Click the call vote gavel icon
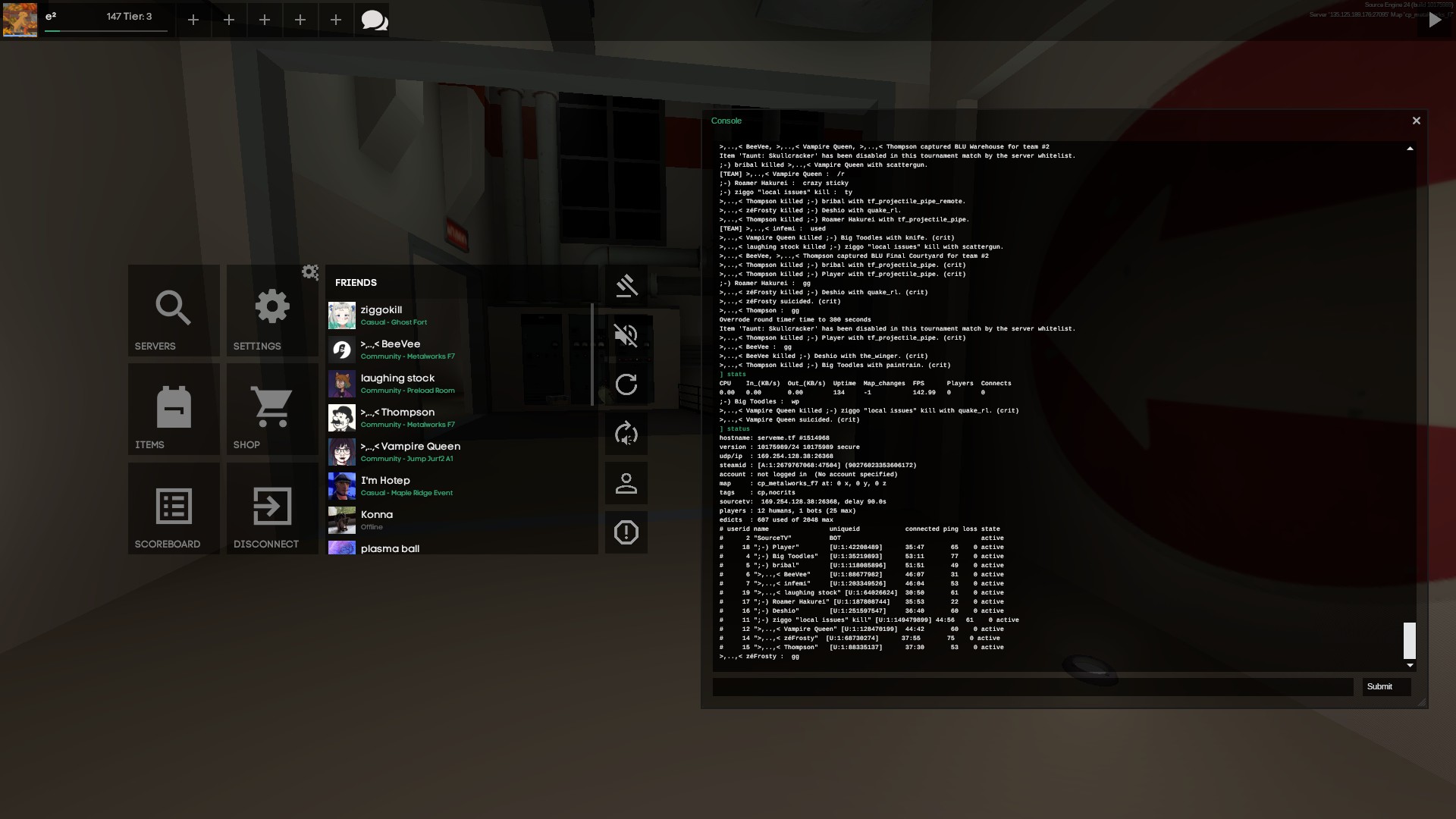This screenshot has height=819, width=1456. (x=626, y=286)
